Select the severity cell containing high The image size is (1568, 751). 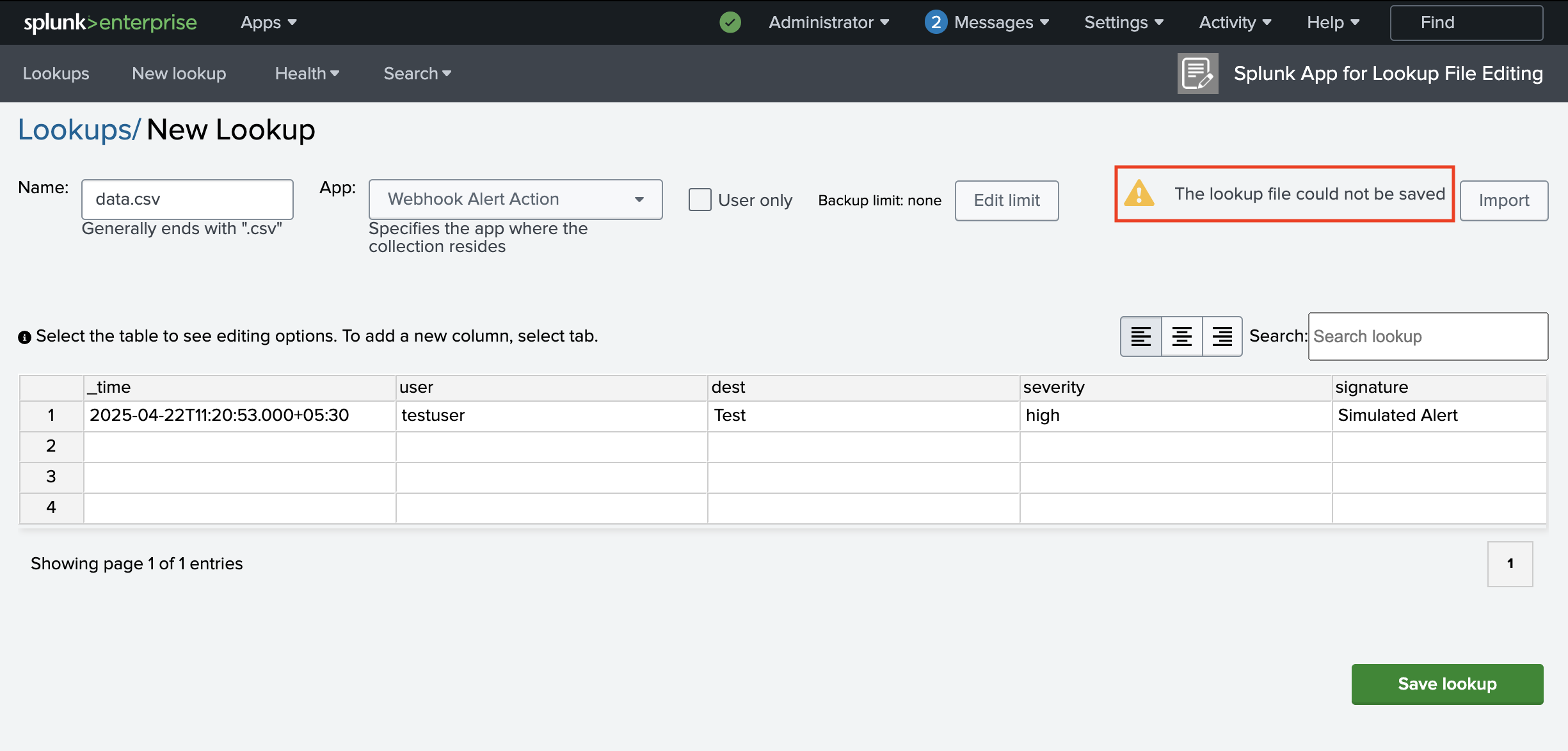1175,416
